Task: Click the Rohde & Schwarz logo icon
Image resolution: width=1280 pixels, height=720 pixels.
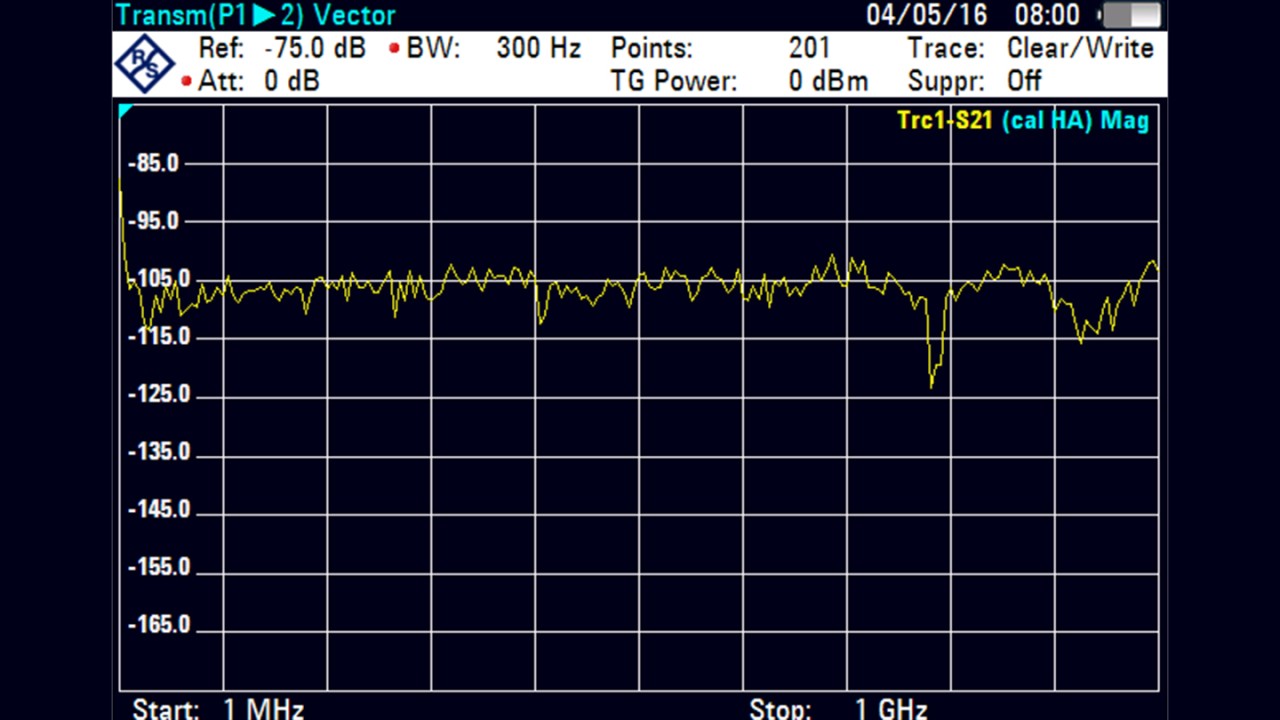Action: [145, 62]
